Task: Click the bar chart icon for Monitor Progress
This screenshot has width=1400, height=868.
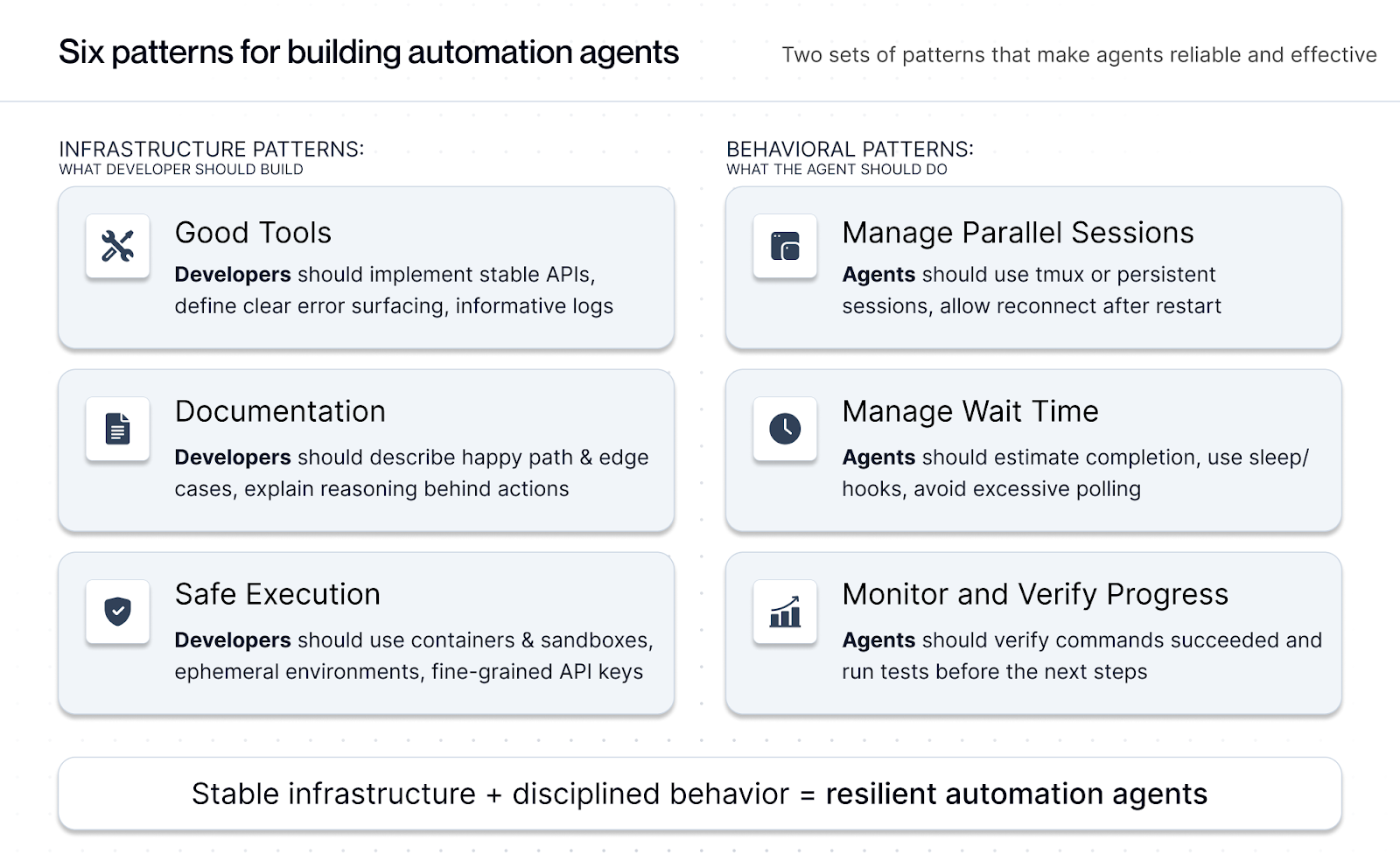Action: point(785,612)
